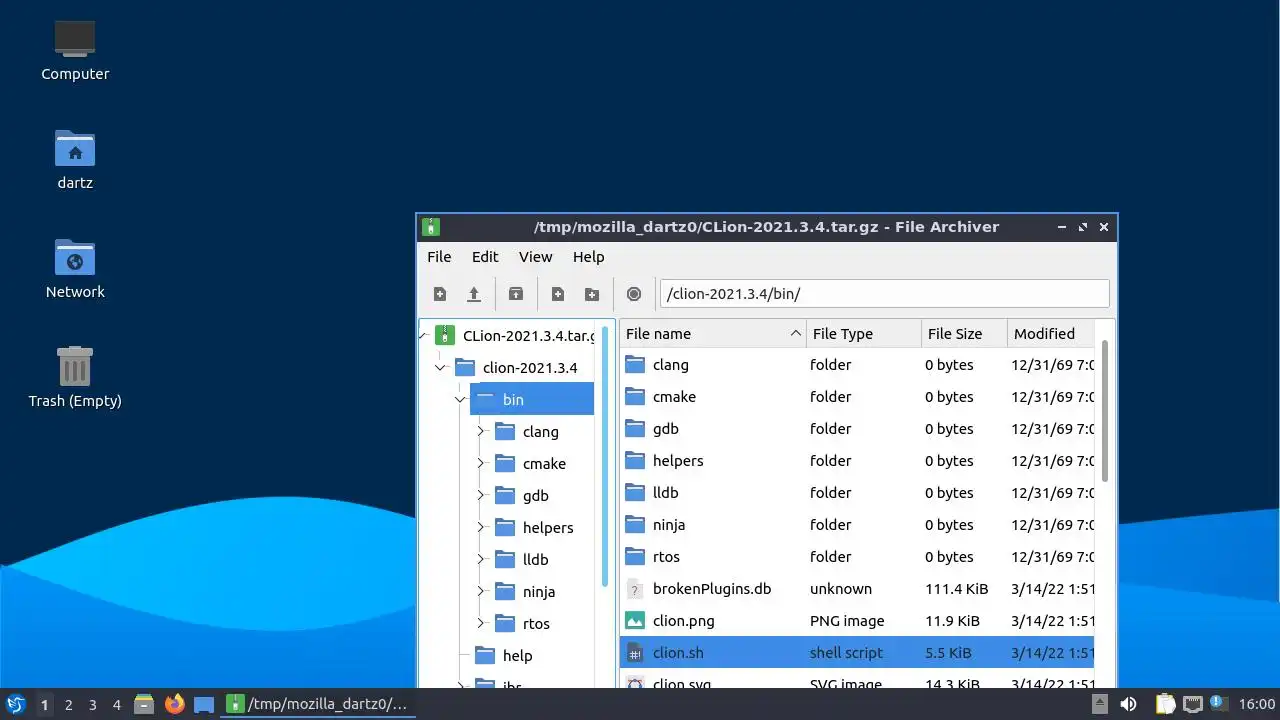Viewport: 1280px width, 720px height.
Task: Expand the clang tree node
Action: 480,432
